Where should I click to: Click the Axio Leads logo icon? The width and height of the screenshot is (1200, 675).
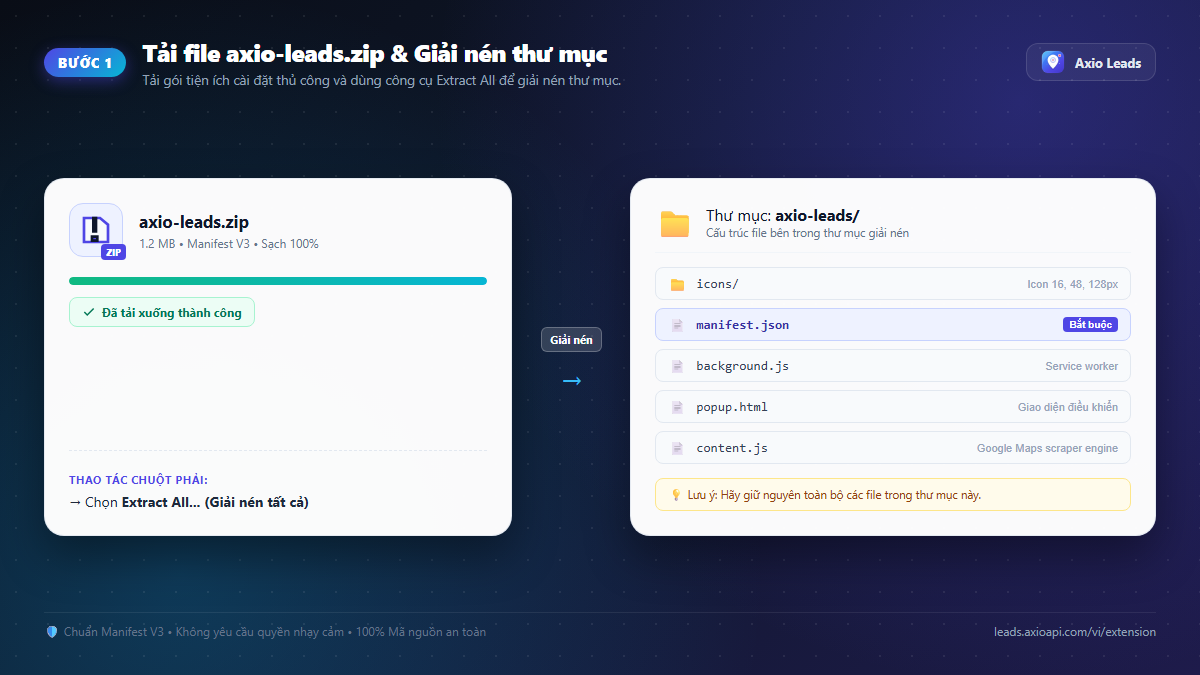[1052, 62]
